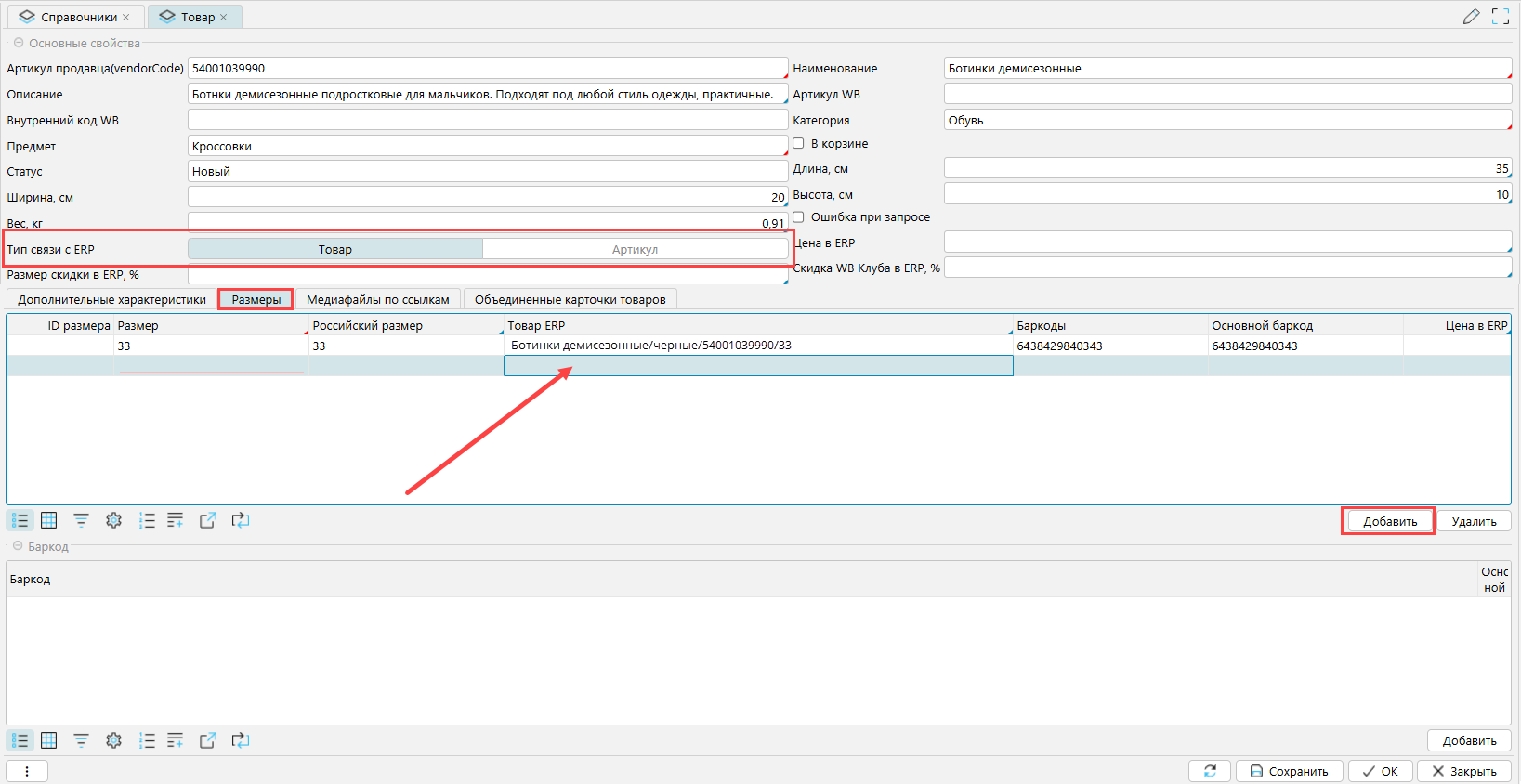Click lines-with-plus icon in sizes table toolbar
Image resolution: width=1521 pixels, height=784 pixels.
click(176, 520)
